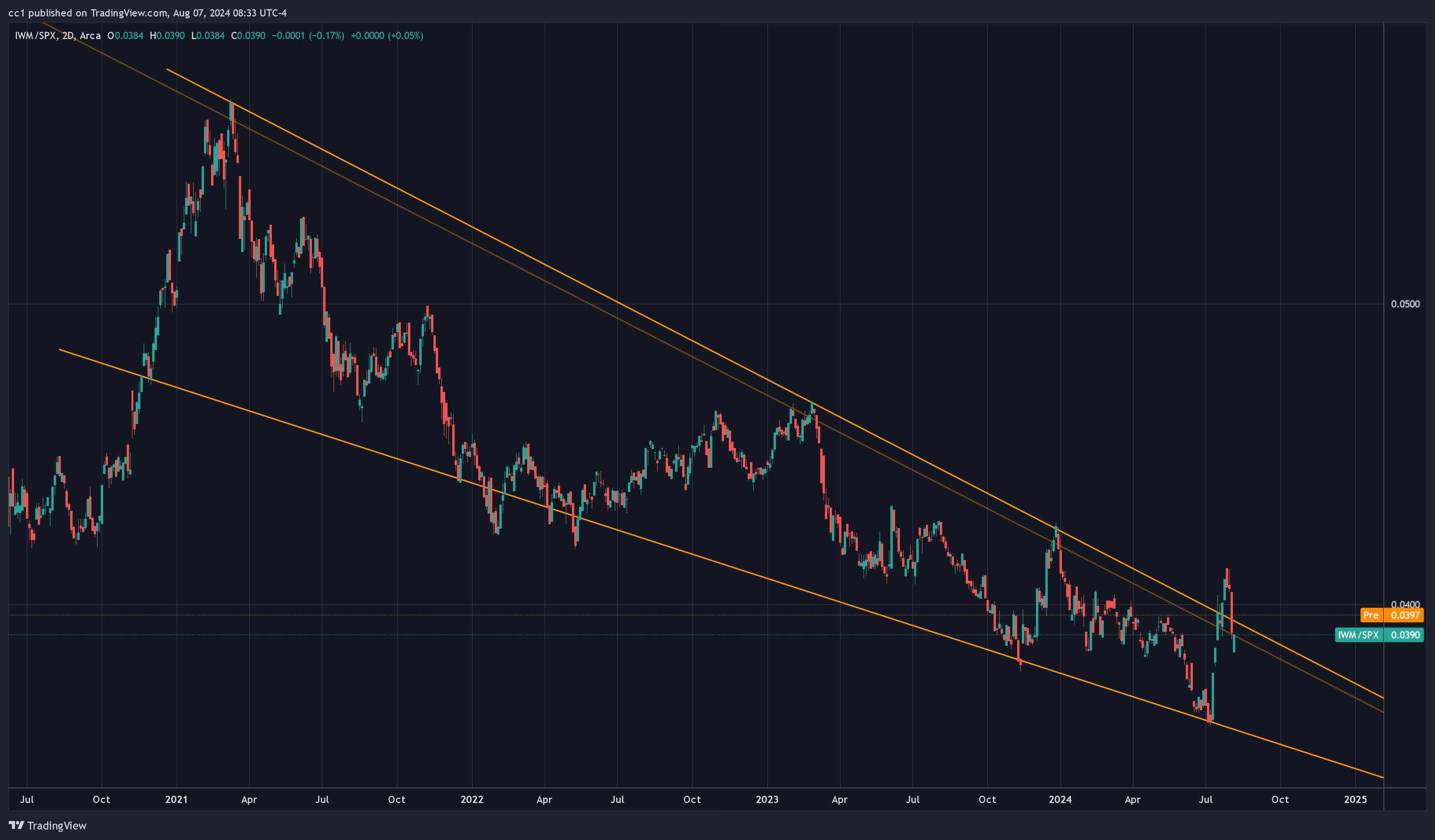Click the 0.0500 price axis label
Image resolution: width=1435 pixels, height=840 pixels.
pyautogui.click(x=1405, y=303)
